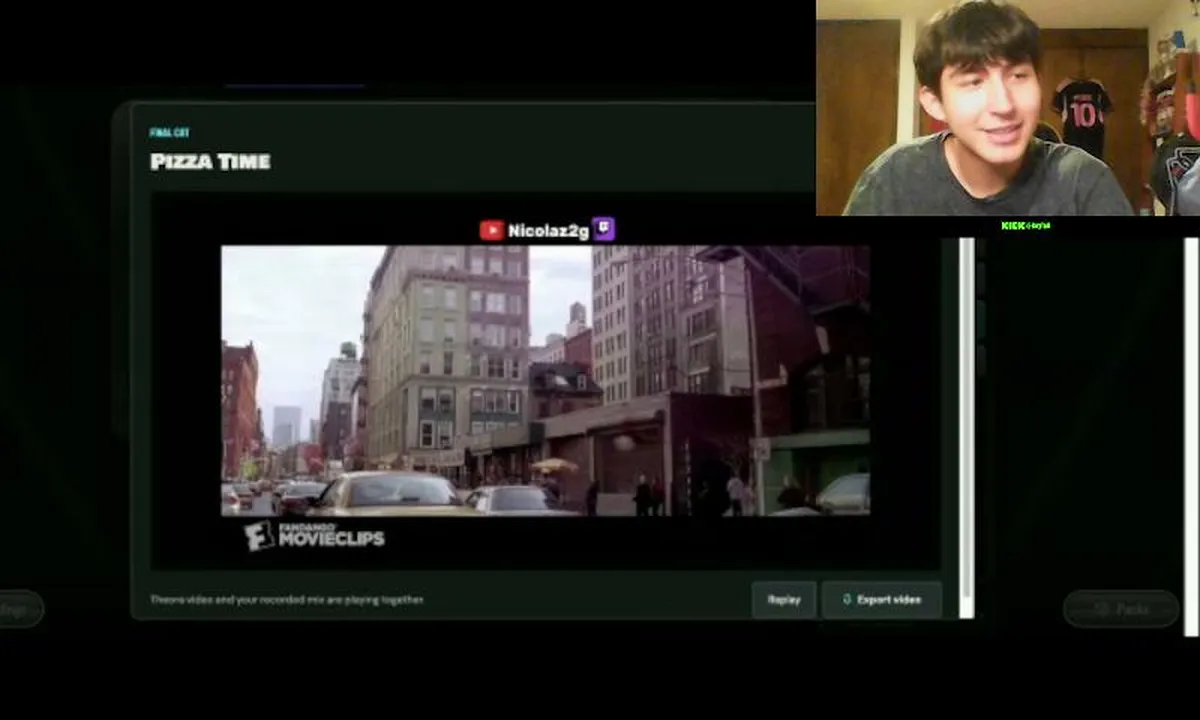The image size is (1200, 720).
Task: Click the Pizza Time video preview
Action: coord(545,381)
